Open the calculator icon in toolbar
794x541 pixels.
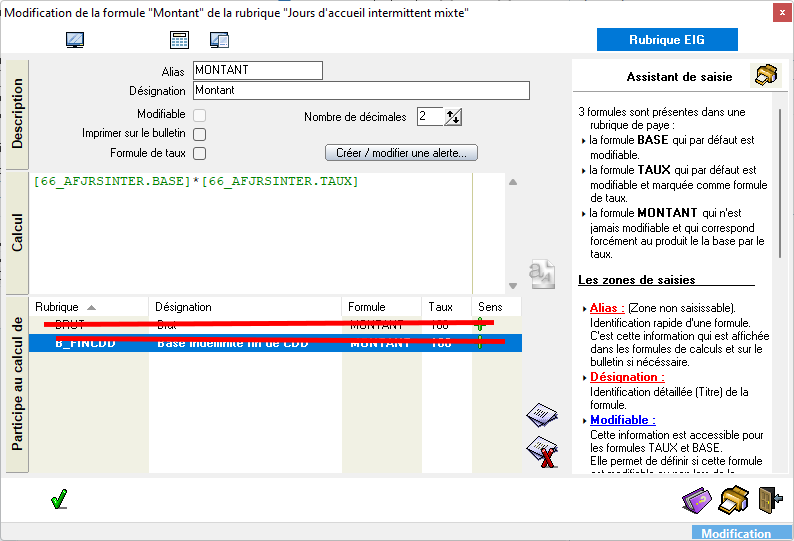179,40
